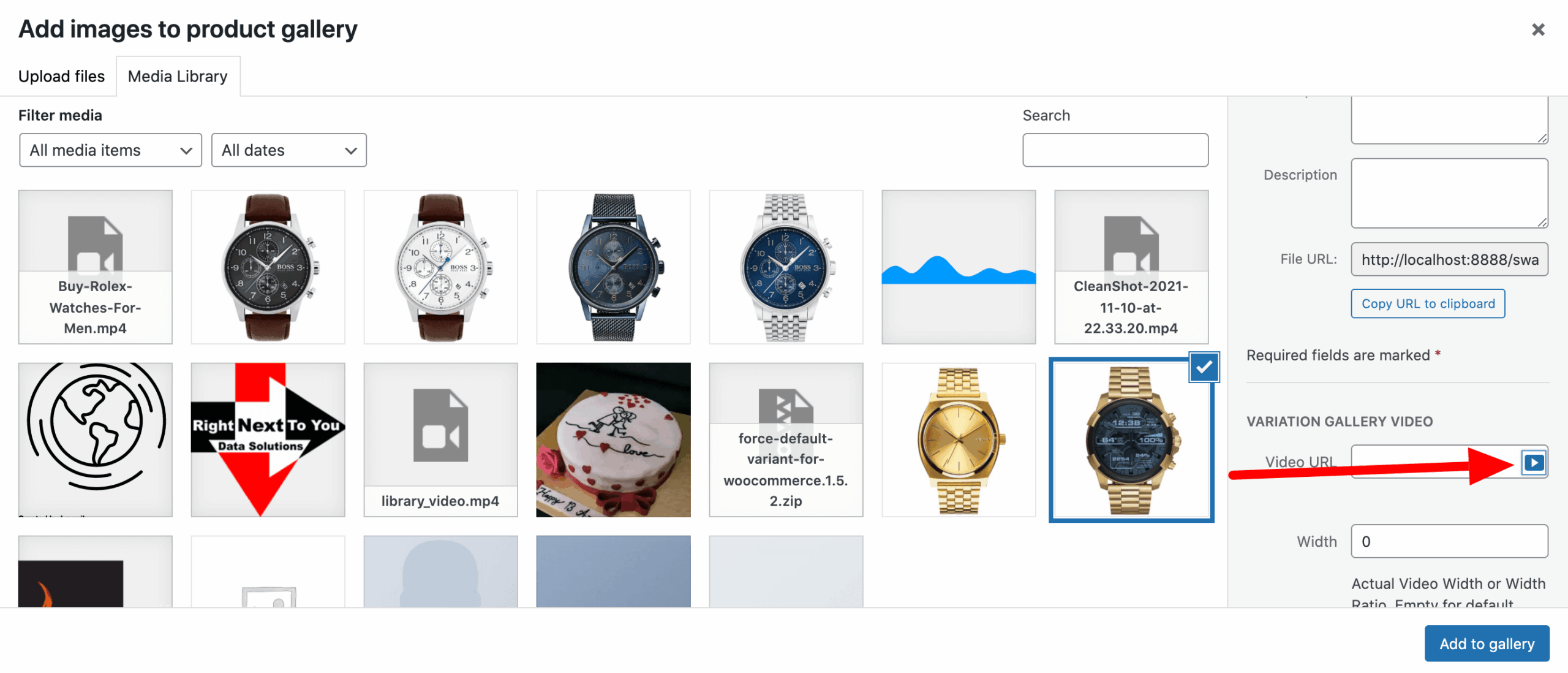Switch to the Upload files tab
1568x673 pixels.
coord(61,76)
